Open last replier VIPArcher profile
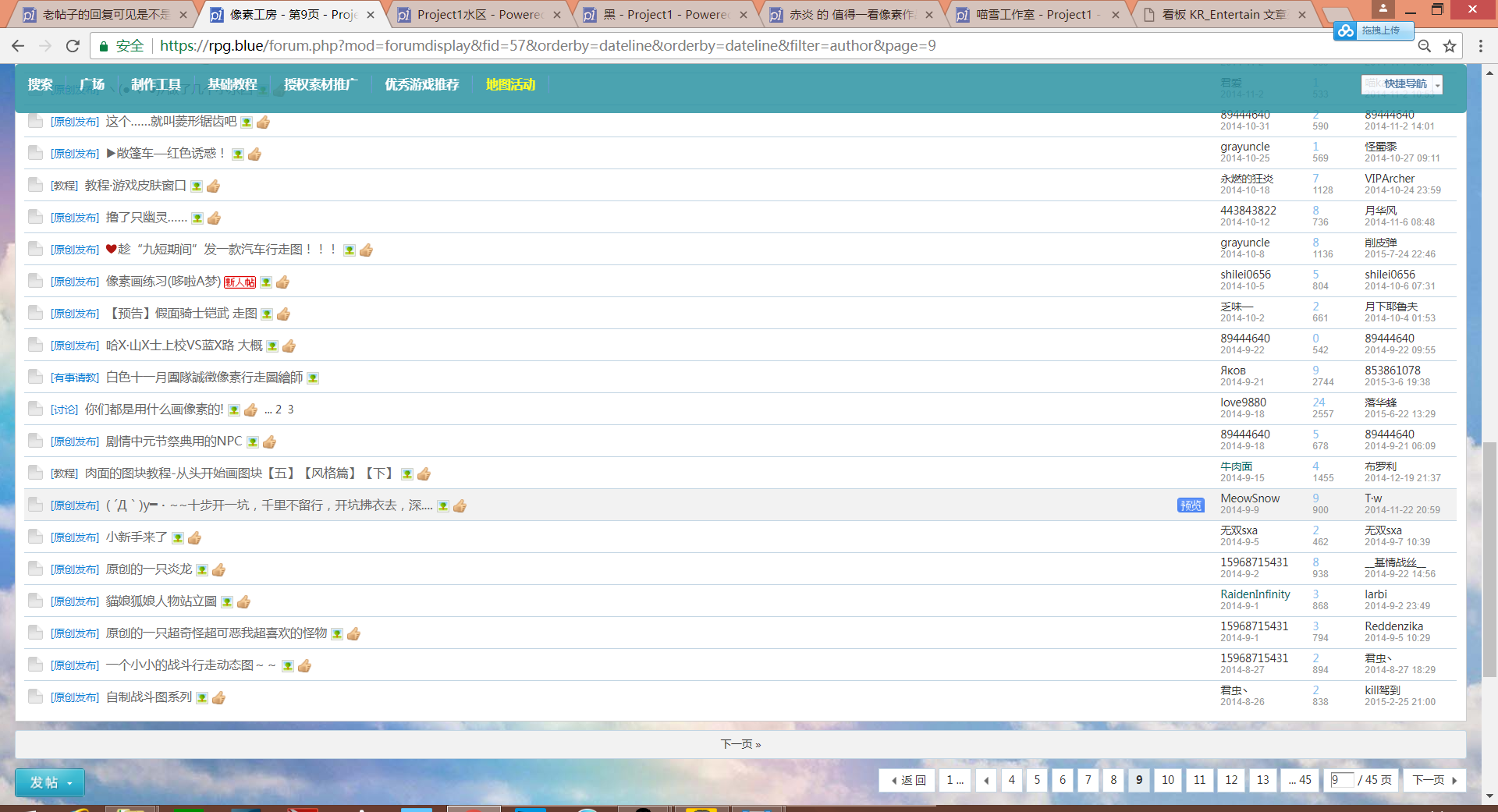 point(1390,179)
